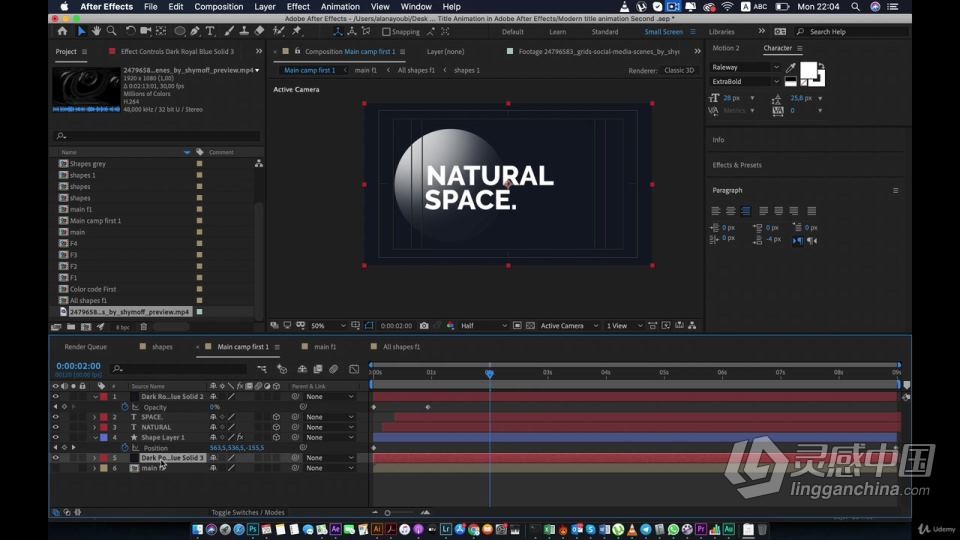The height and width of the screenshot is (540, 960).
Task: Hide Shape Layer 1 visibility eye
Action: (56, 438)
